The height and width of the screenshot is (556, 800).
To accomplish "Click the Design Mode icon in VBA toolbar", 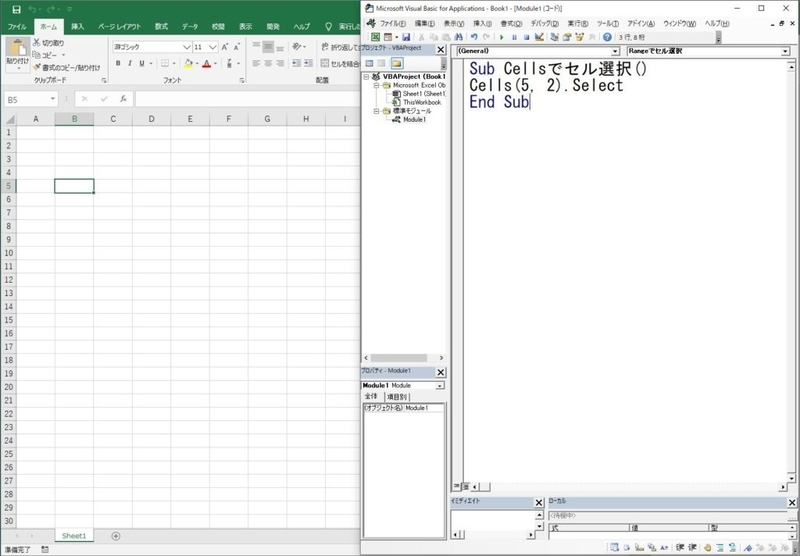I will click(x=539, y=37).
